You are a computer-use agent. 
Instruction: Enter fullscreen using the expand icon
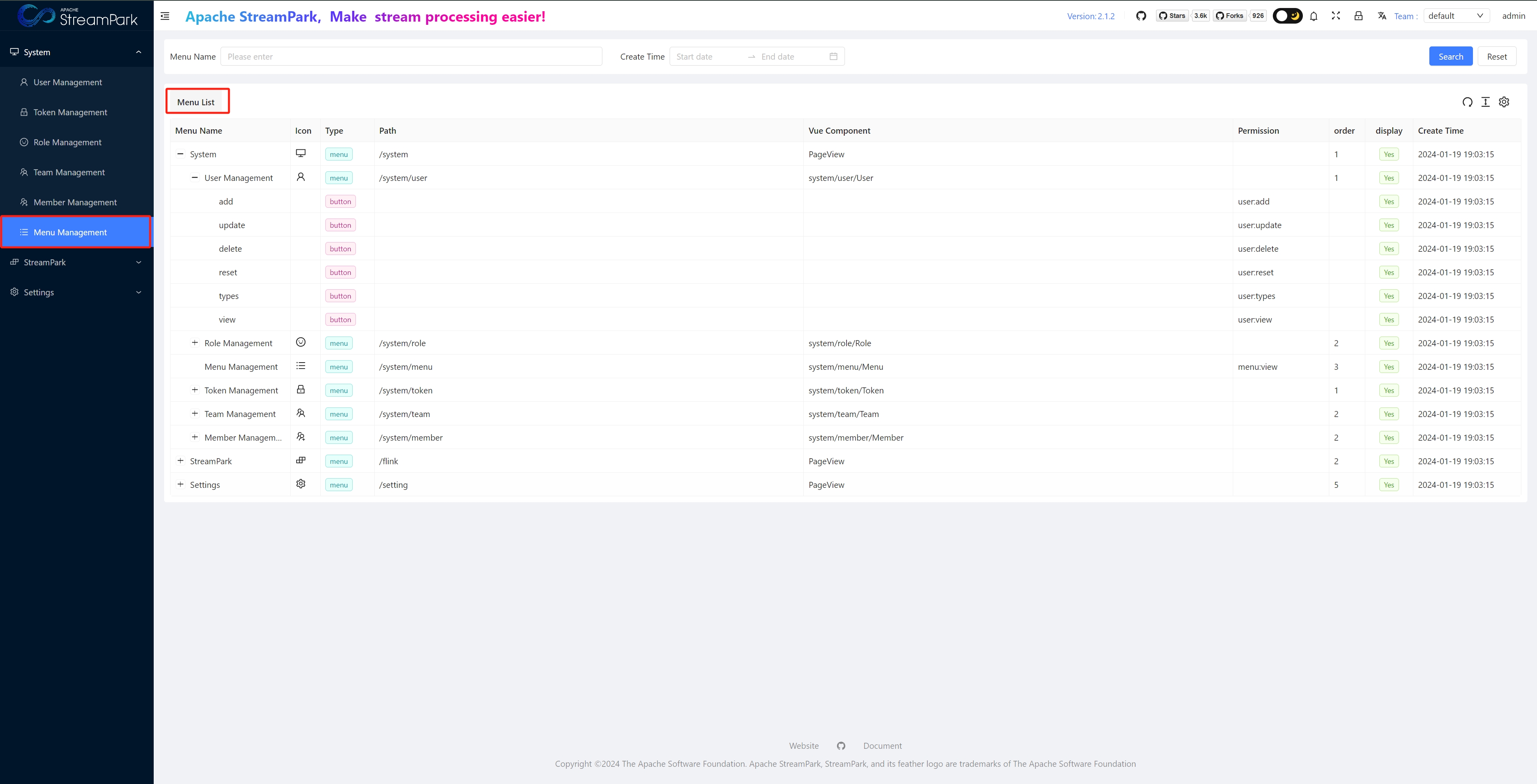(1336, 16)
